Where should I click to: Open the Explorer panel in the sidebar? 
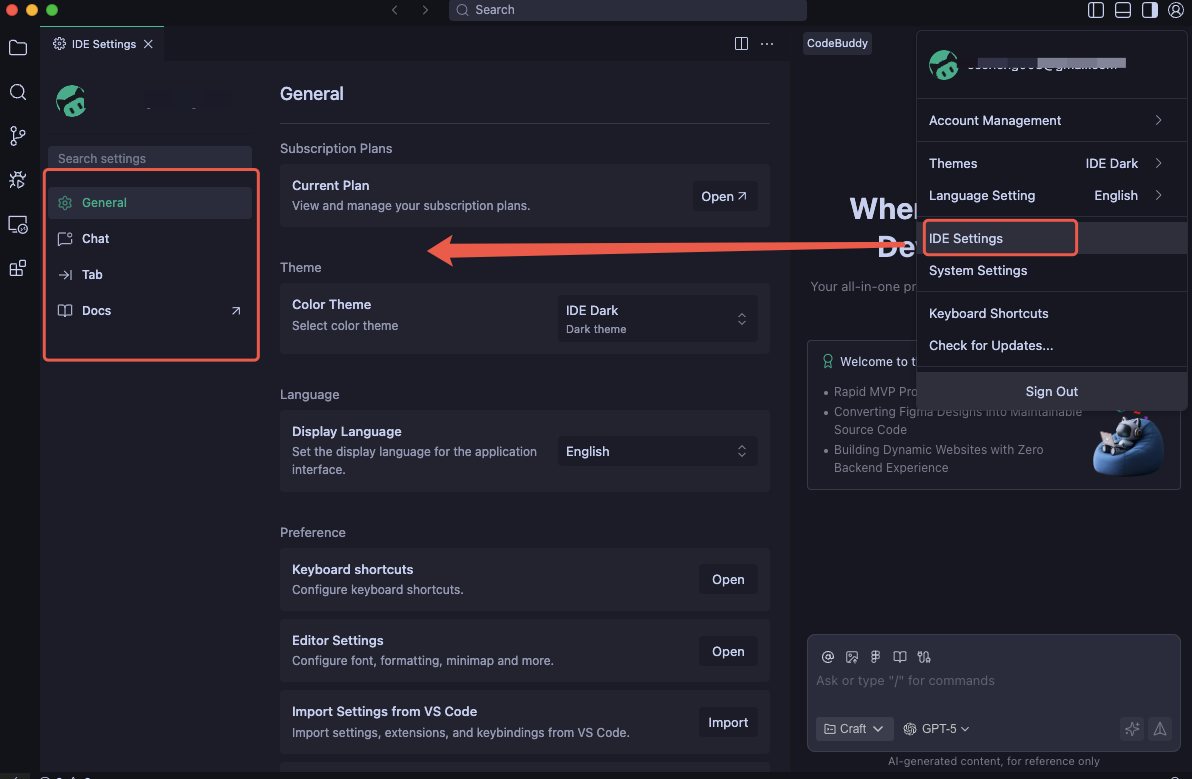pos(17,47)
